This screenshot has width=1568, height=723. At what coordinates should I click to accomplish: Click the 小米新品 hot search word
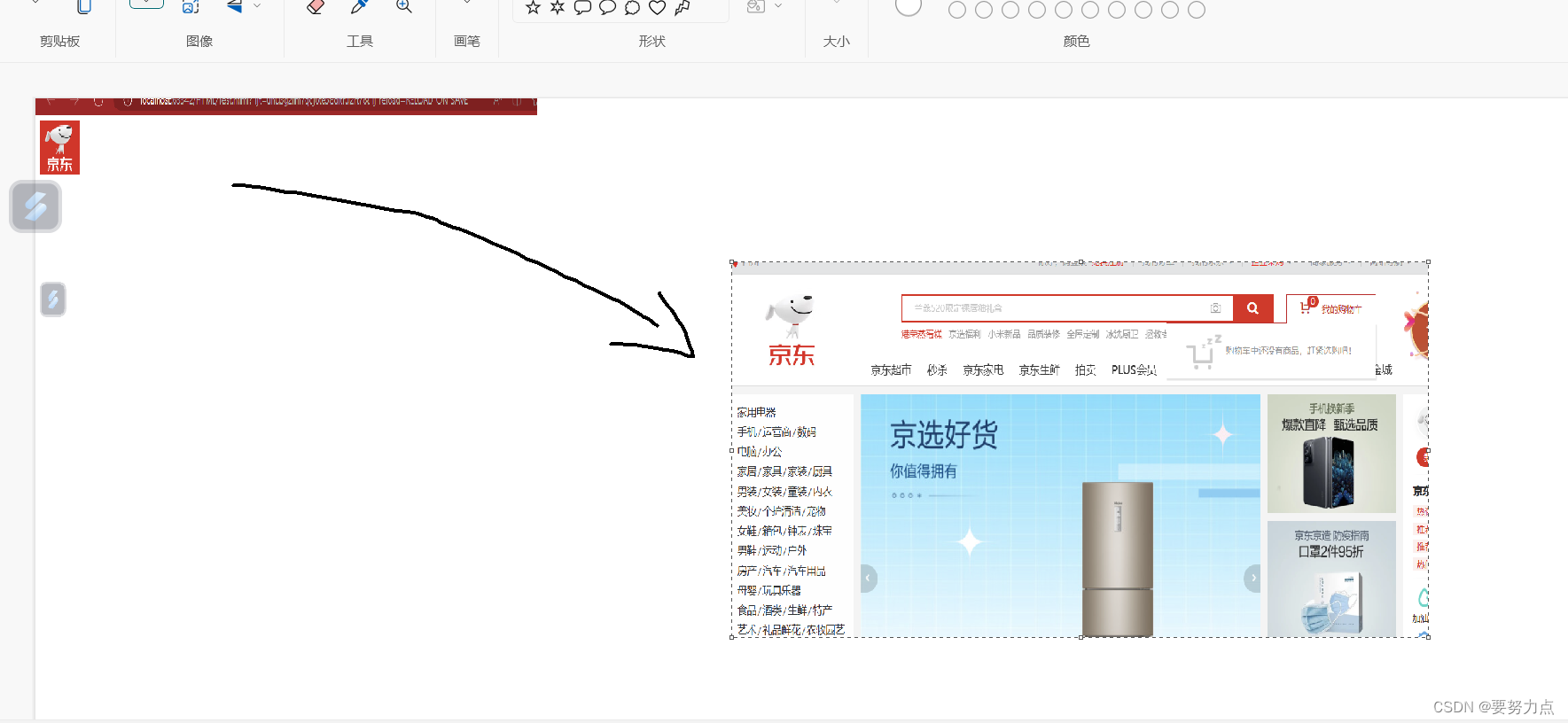coord(1004,334)
